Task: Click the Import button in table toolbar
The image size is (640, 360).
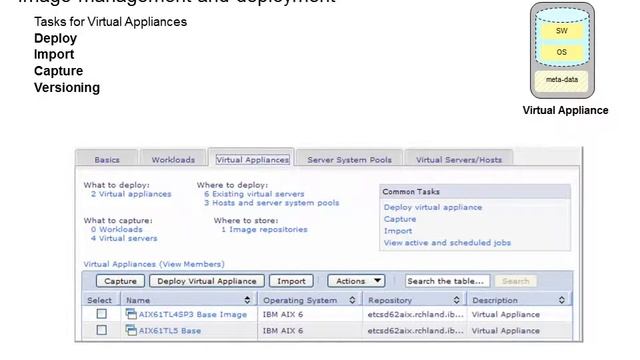Action: click(x=291, y=281)
